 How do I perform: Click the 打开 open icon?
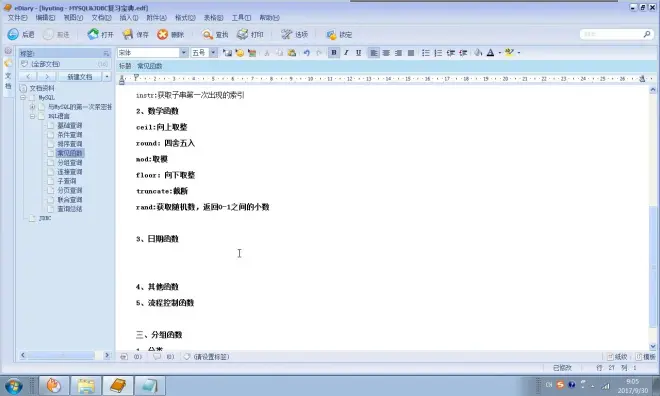click(93, 34)
